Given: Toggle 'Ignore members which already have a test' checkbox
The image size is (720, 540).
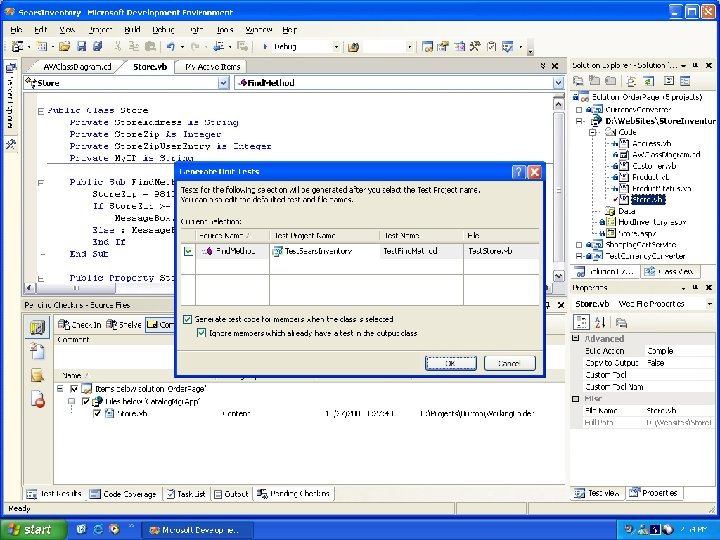Looking at the screenshot, I should click(201, 333).
